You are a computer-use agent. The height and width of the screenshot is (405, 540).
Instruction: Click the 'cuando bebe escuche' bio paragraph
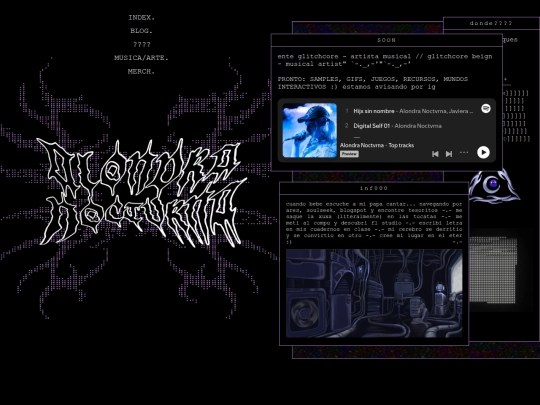374,223
